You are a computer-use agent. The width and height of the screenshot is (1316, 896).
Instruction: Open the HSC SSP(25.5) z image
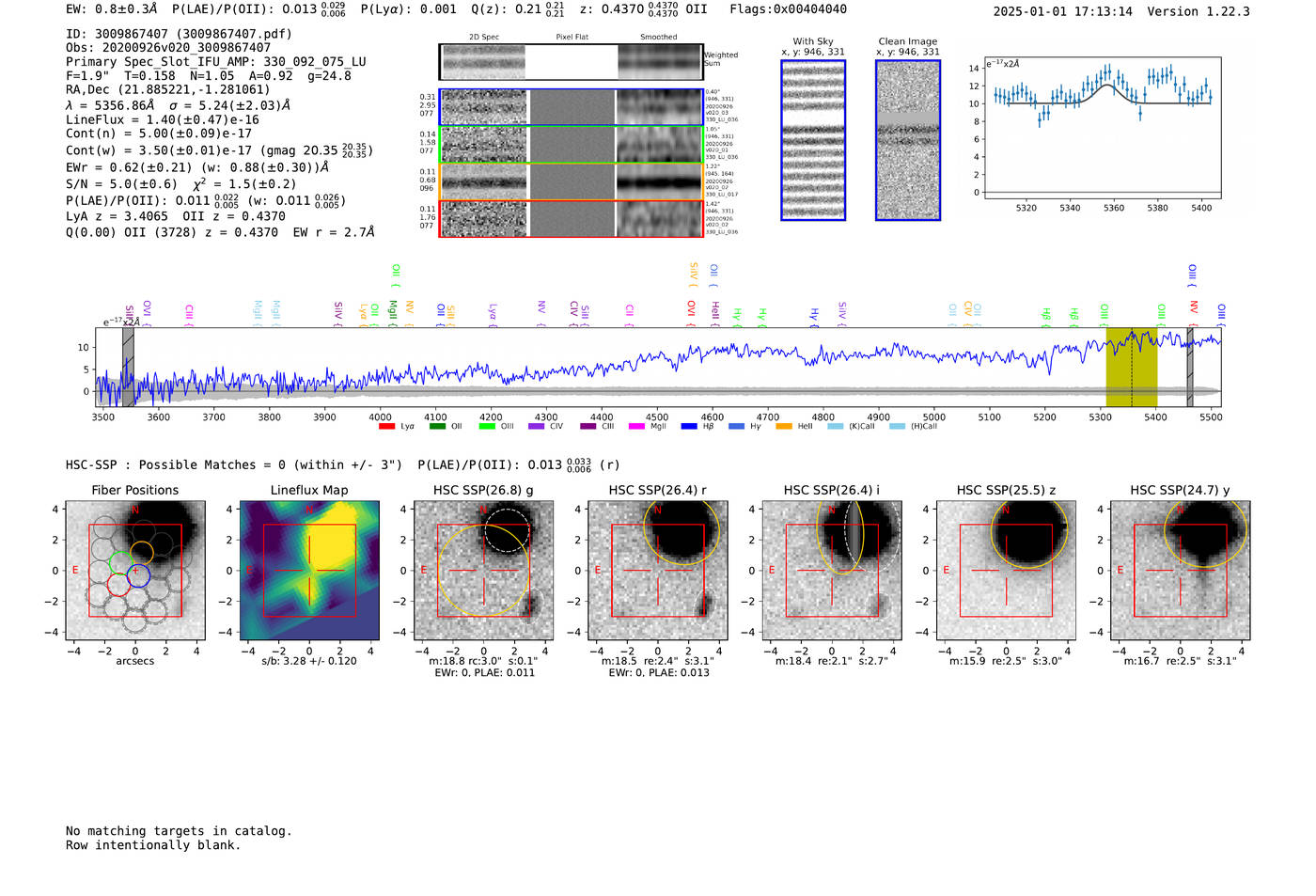click(x=1006, y=571)
